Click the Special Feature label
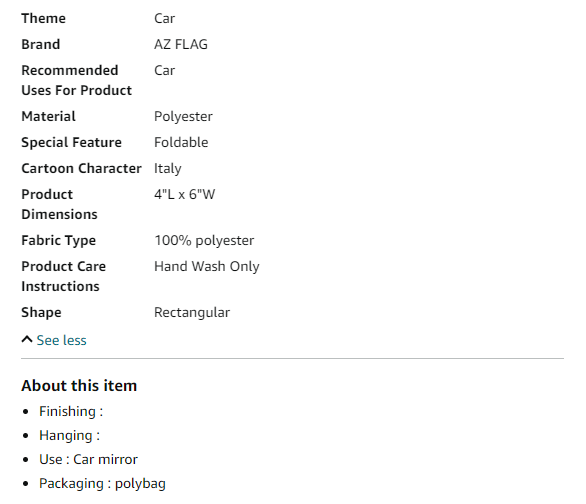The height and width of the screenshot is (504, 586). tap(71, 143)
